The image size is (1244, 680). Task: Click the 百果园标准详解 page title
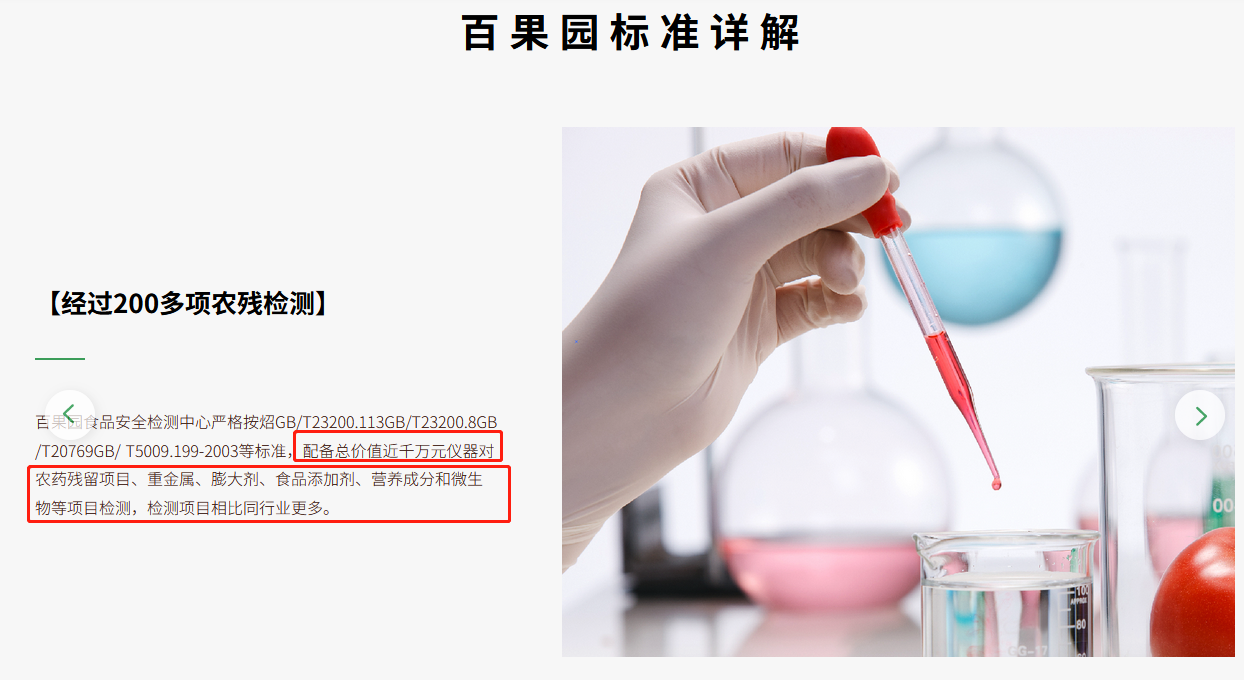tap(631, 32)
